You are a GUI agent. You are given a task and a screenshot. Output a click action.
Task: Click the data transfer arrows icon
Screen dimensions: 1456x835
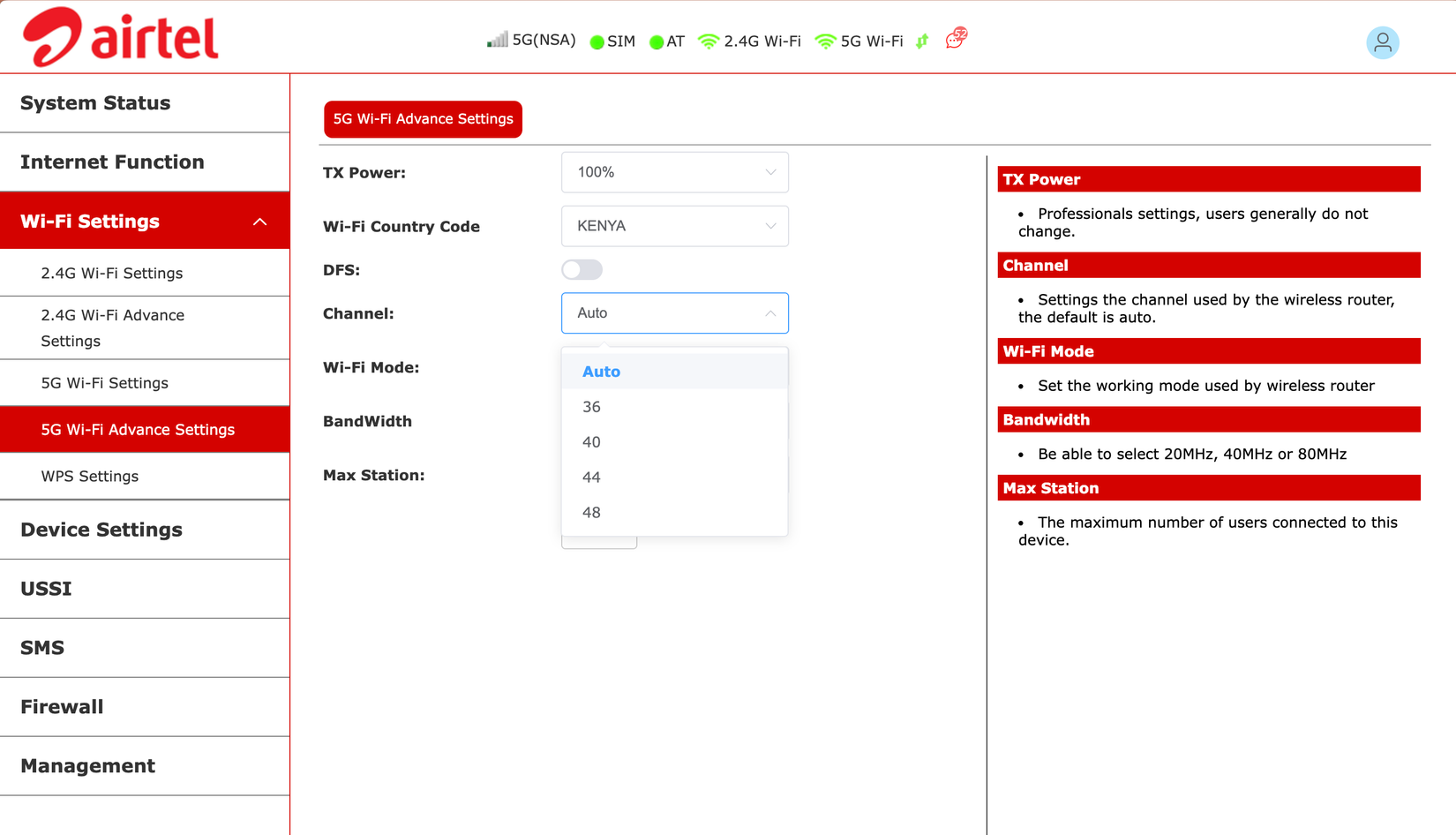pos(920,41)
